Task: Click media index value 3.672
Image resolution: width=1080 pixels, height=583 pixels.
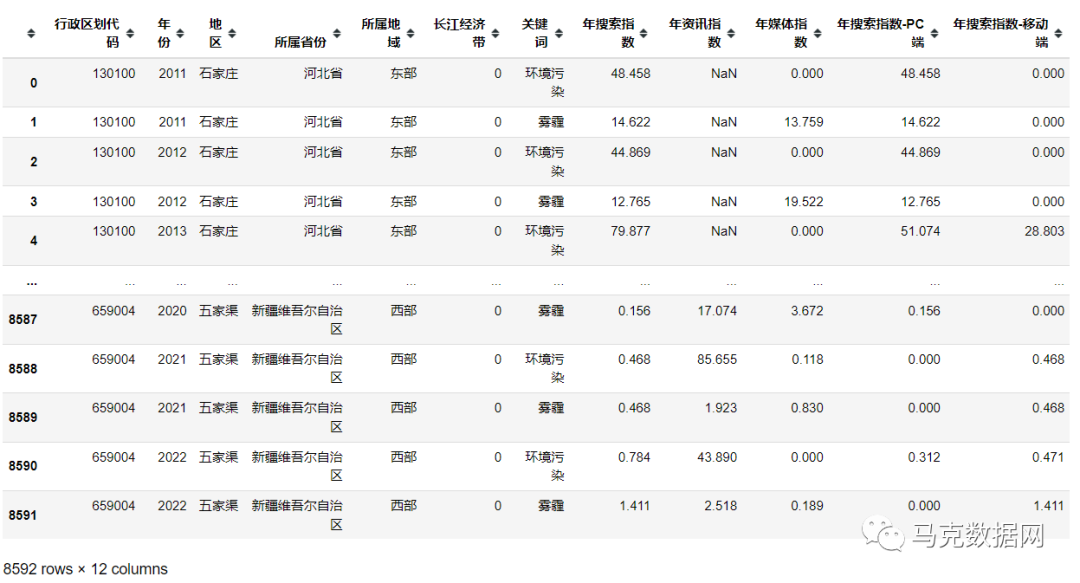Action: 807,311
